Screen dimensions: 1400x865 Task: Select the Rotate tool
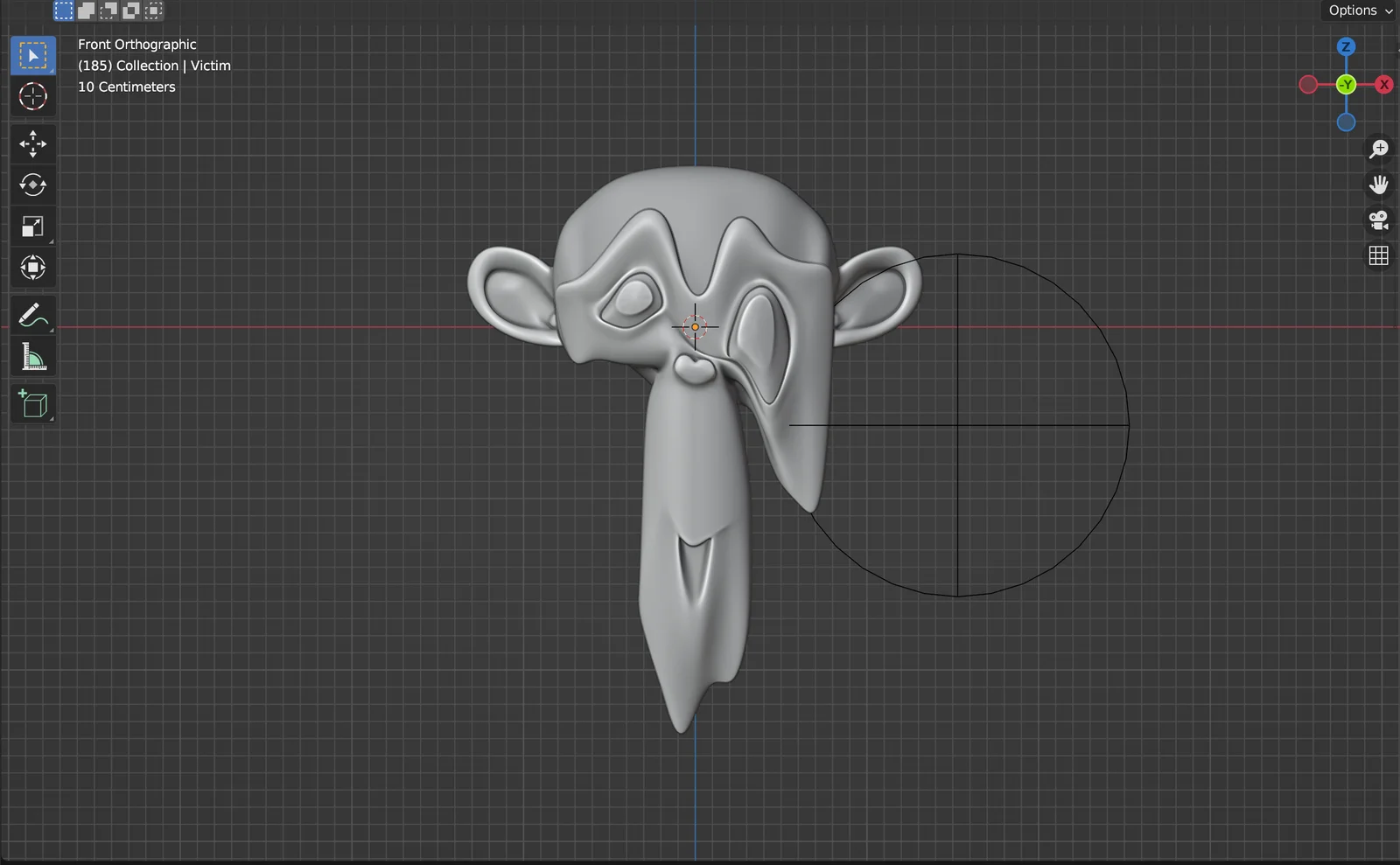click(x=32, y=184)
